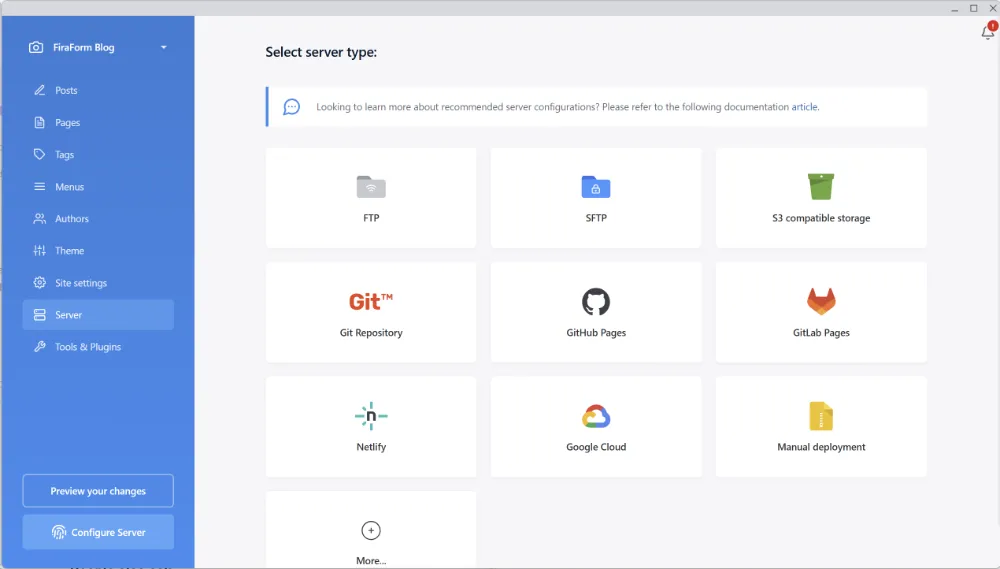Click the SFTP locked folder icon
This screenshot has width=1000, height=569.
596,187
